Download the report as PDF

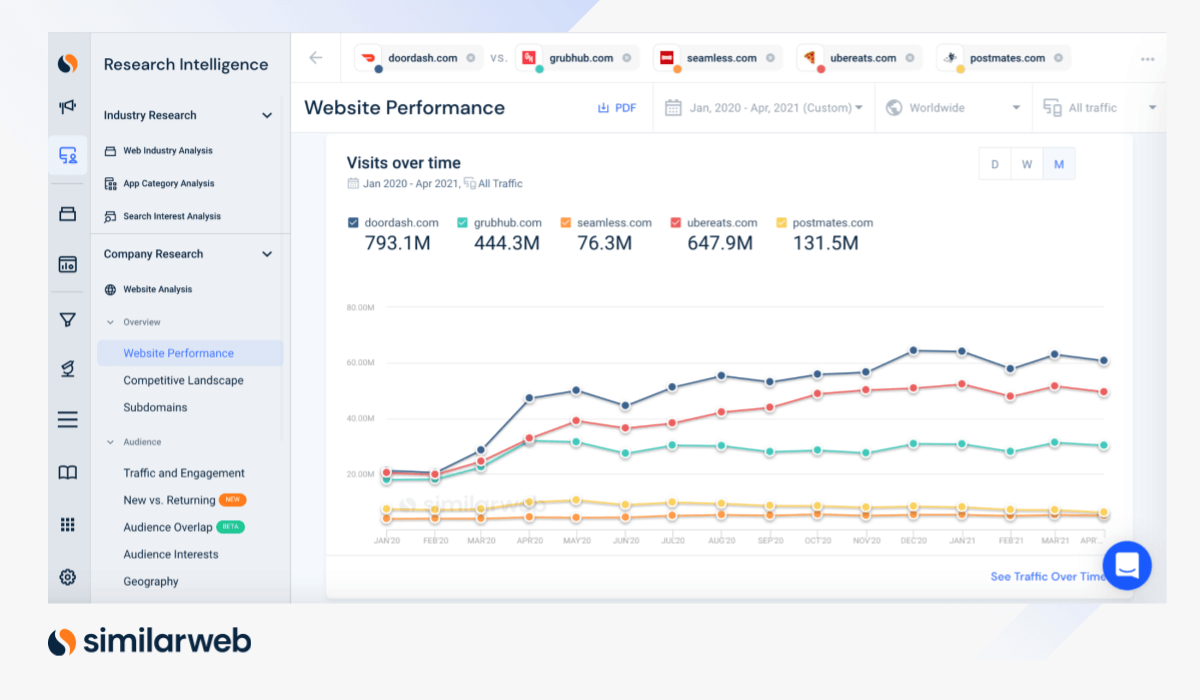pos(616,108)
